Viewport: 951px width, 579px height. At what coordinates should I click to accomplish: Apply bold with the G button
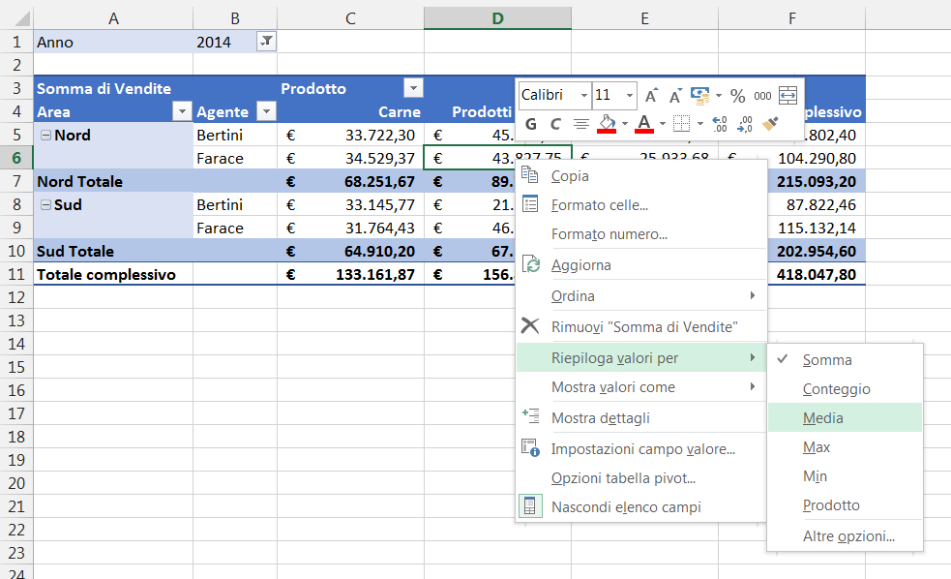click(x=531, y=124)
